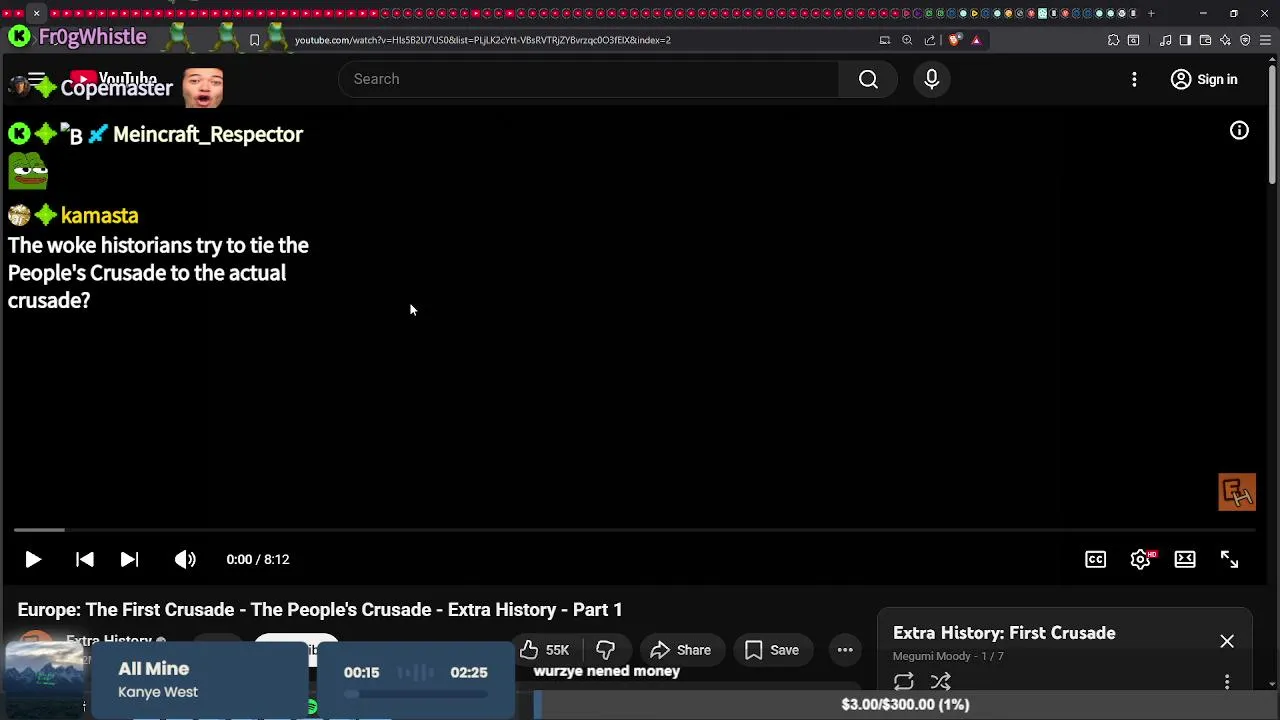Click the video info card icon

[x=1239, y=131]
